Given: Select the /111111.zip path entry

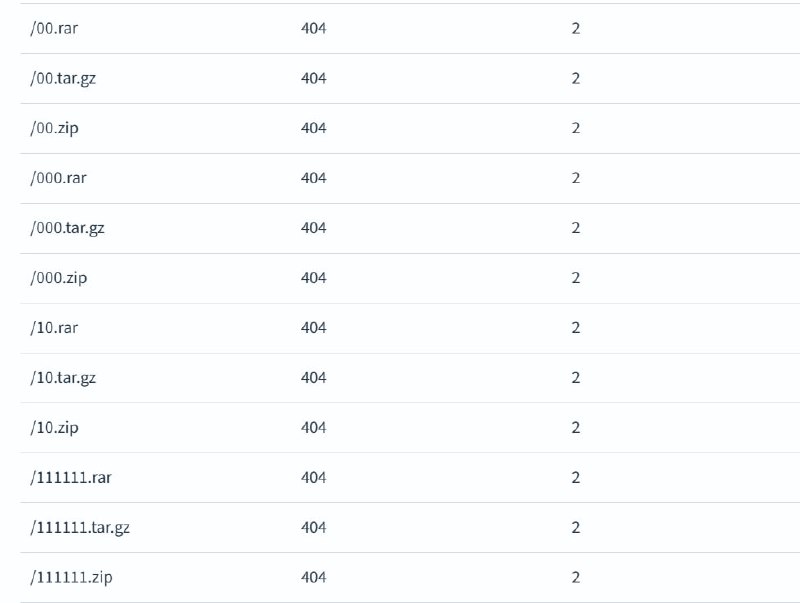Looking at the screenshot, I should click(71, 577).
